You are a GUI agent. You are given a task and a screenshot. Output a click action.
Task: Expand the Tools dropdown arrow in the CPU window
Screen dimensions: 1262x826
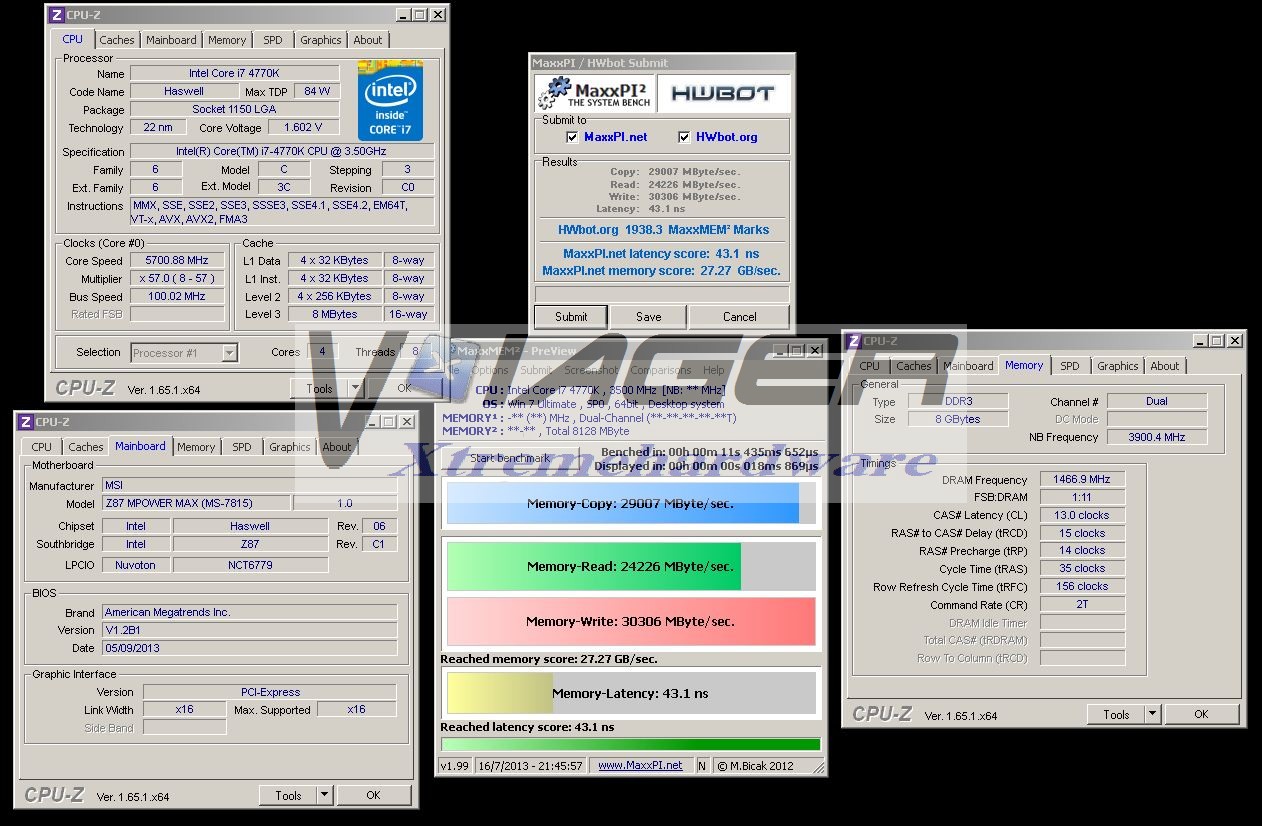[x=355, y=388]
